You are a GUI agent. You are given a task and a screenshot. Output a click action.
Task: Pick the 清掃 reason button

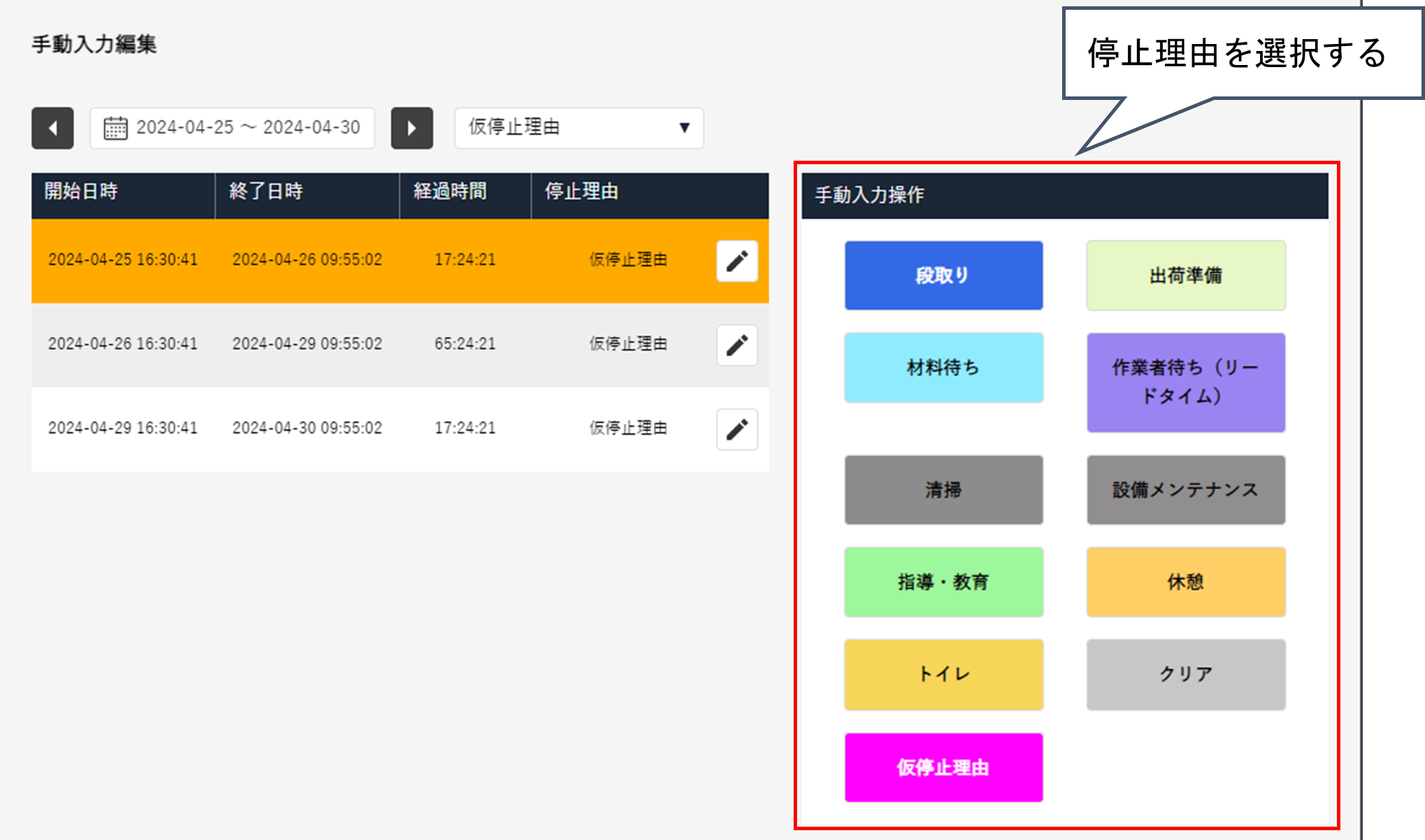coord(943,490)
